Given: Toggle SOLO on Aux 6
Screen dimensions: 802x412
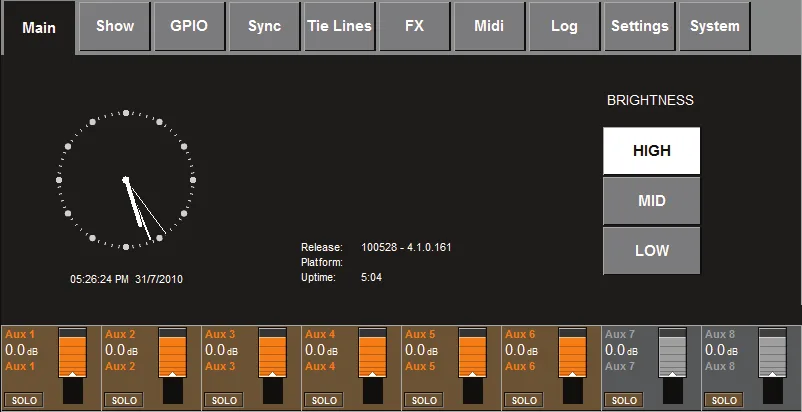Looking at the screenshot, I should click(524, 400).
